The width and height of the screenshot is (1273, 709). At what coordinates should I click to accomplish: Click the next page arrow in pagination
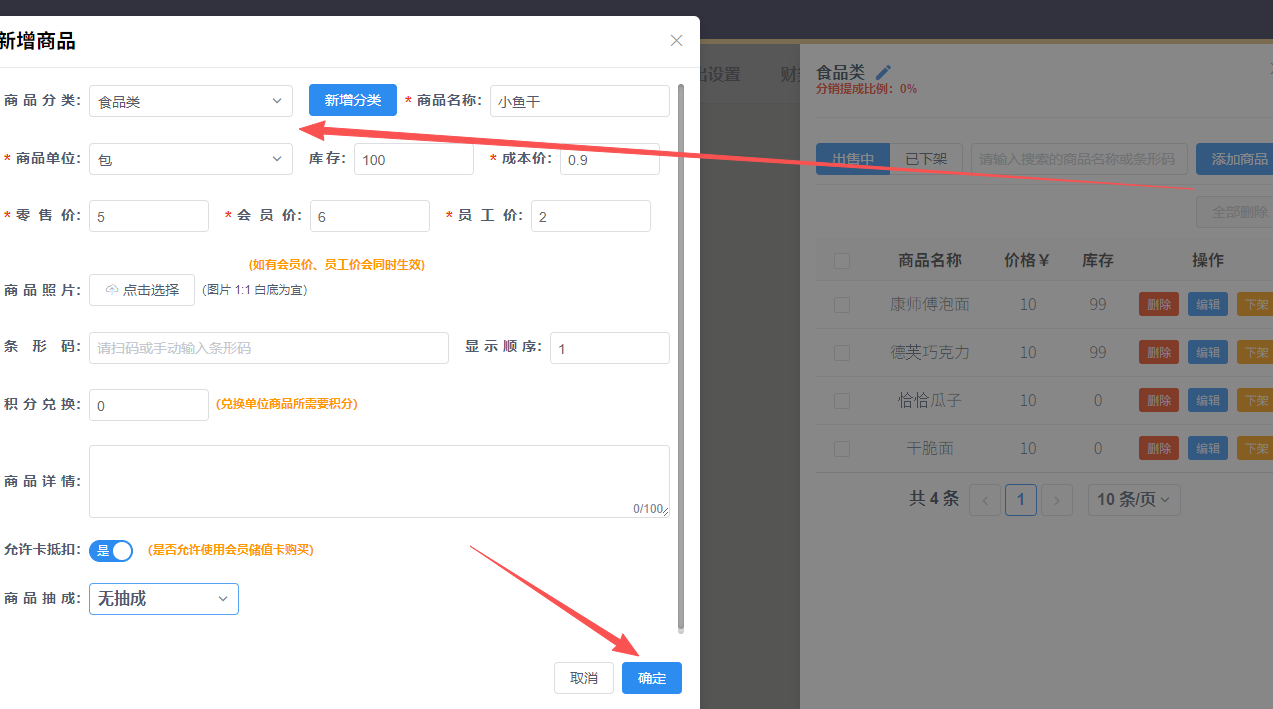click(1056, 499)
